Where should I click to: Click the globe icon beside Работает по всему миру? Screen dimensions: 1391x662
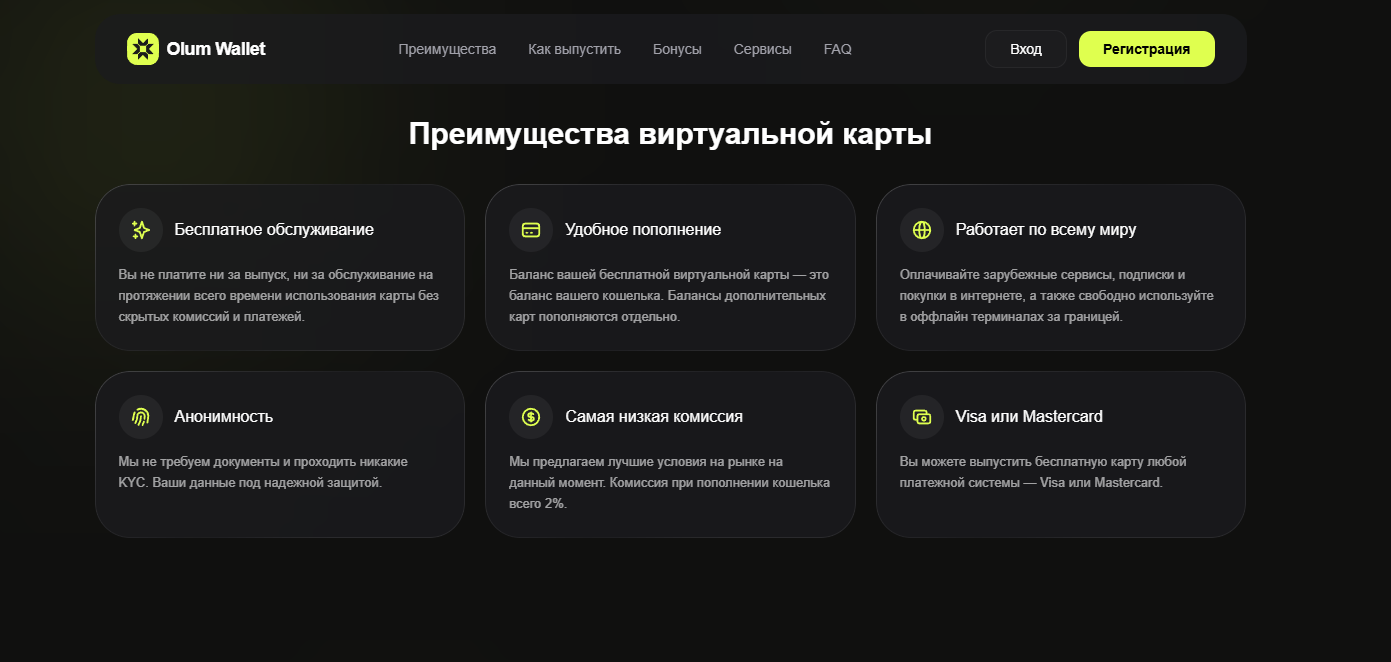922,230
